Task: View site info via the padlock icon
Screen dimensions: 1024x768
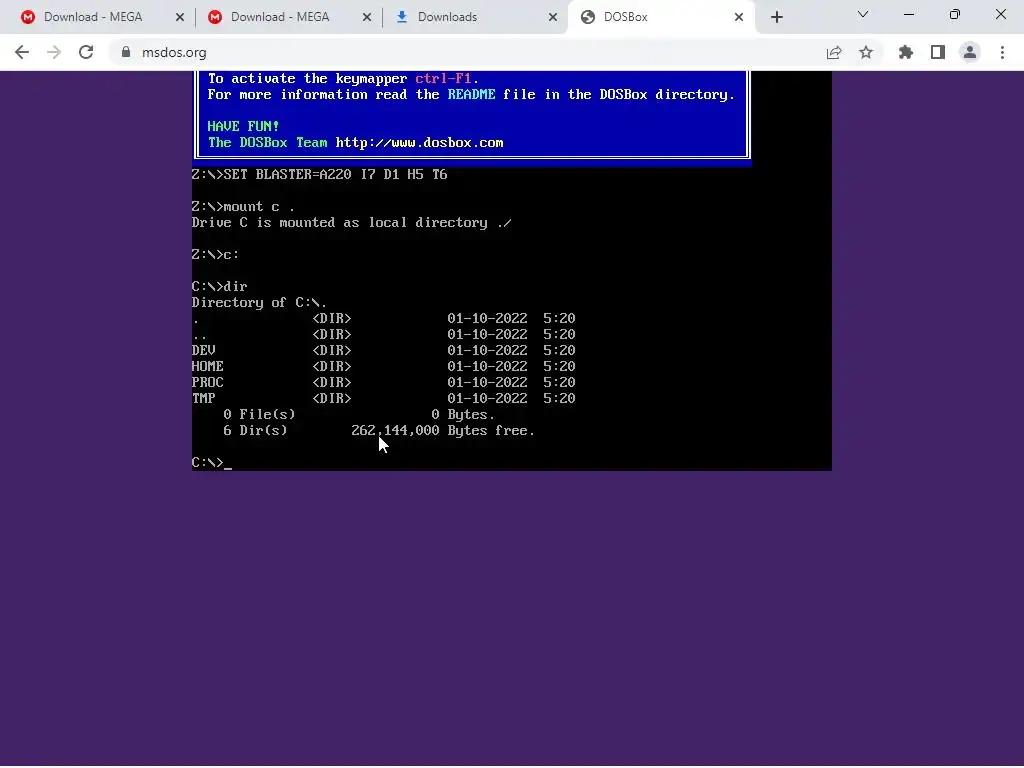Action: click(126, 52)
